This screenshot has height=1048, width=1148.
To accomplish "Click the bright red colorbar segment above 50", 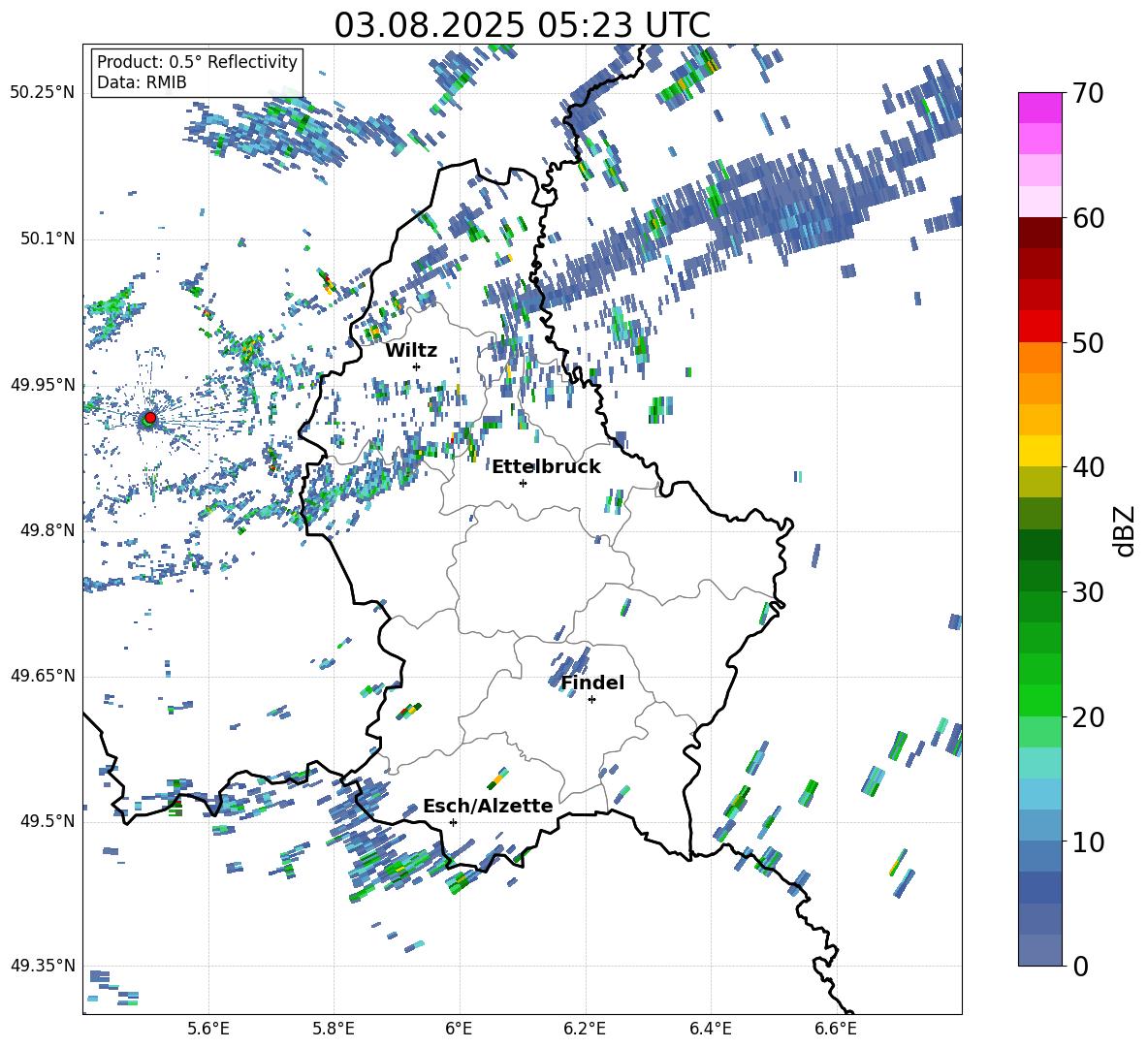I will pos(1039,327).
